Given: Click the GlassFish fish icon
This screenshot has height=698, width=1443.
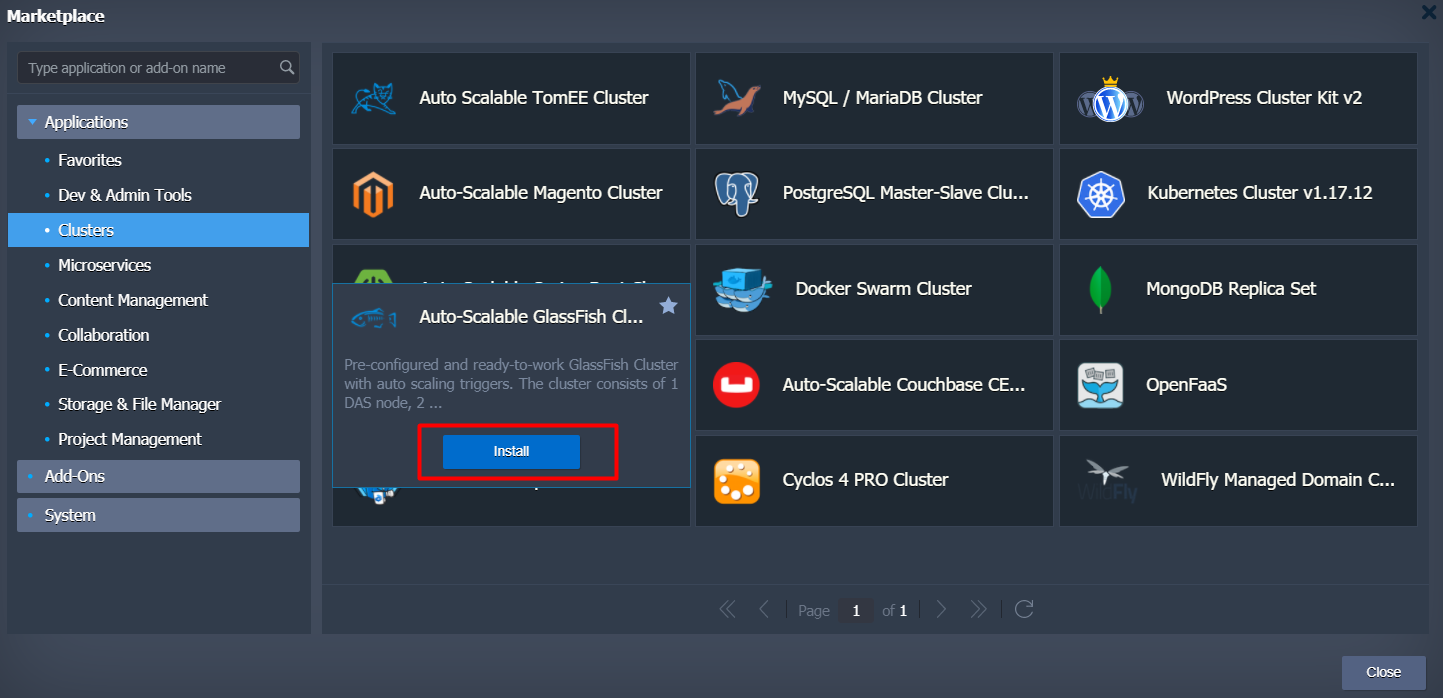Looking at the screenshot, I should pyautogui.click(x=373, y=318).
